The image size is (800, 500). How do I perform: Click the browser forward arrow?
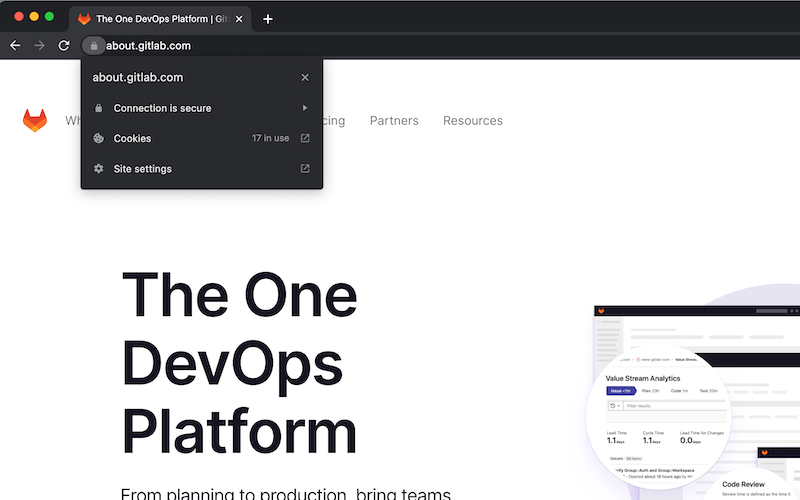[39, 45]
